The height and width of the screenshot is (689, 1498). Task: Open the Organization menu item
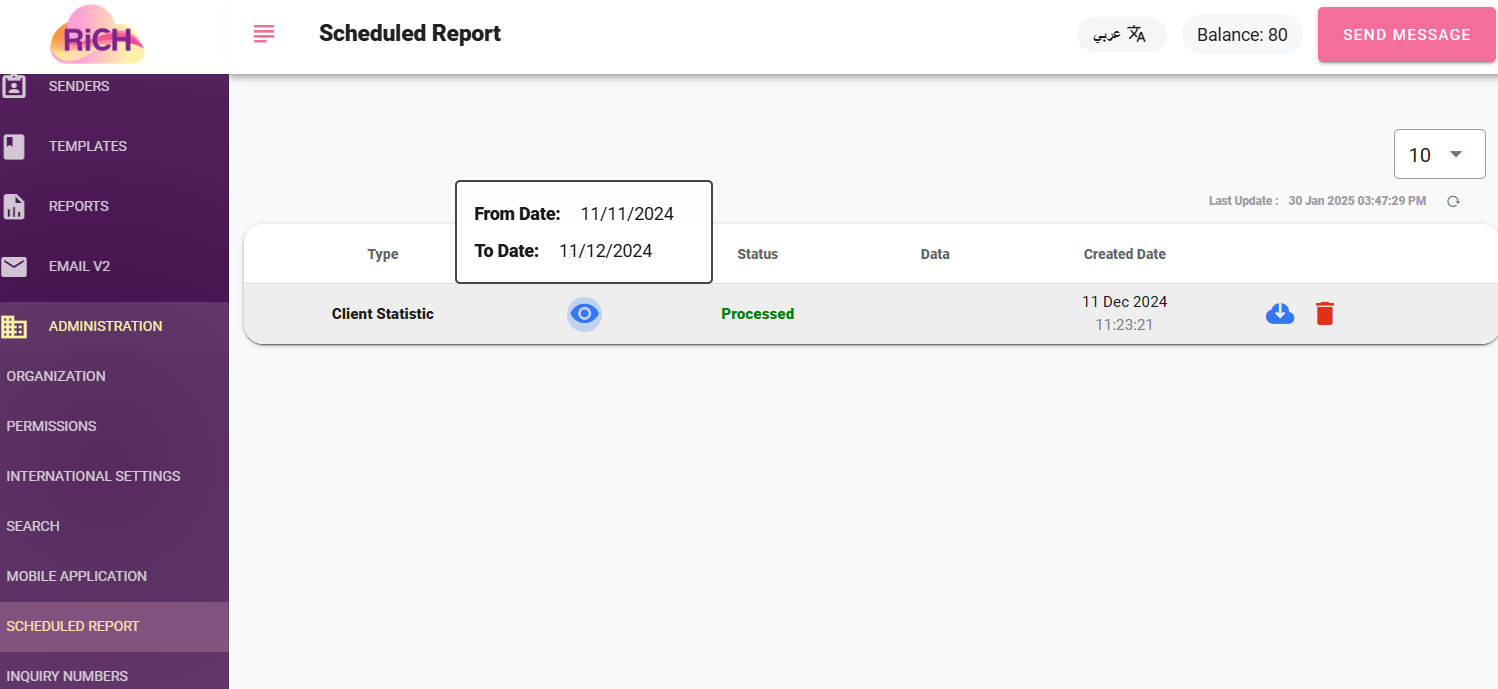(x=56, y=376)
